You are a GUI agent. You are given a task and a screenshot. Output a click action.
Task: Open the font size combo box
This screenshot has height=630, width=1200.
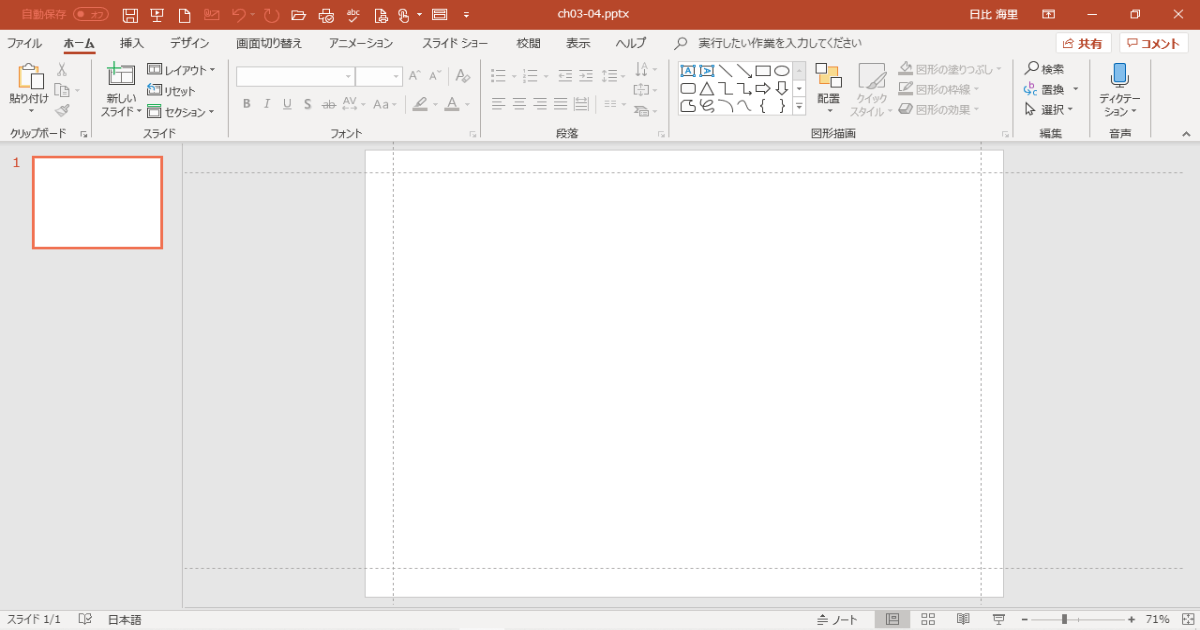click(379, 76)
